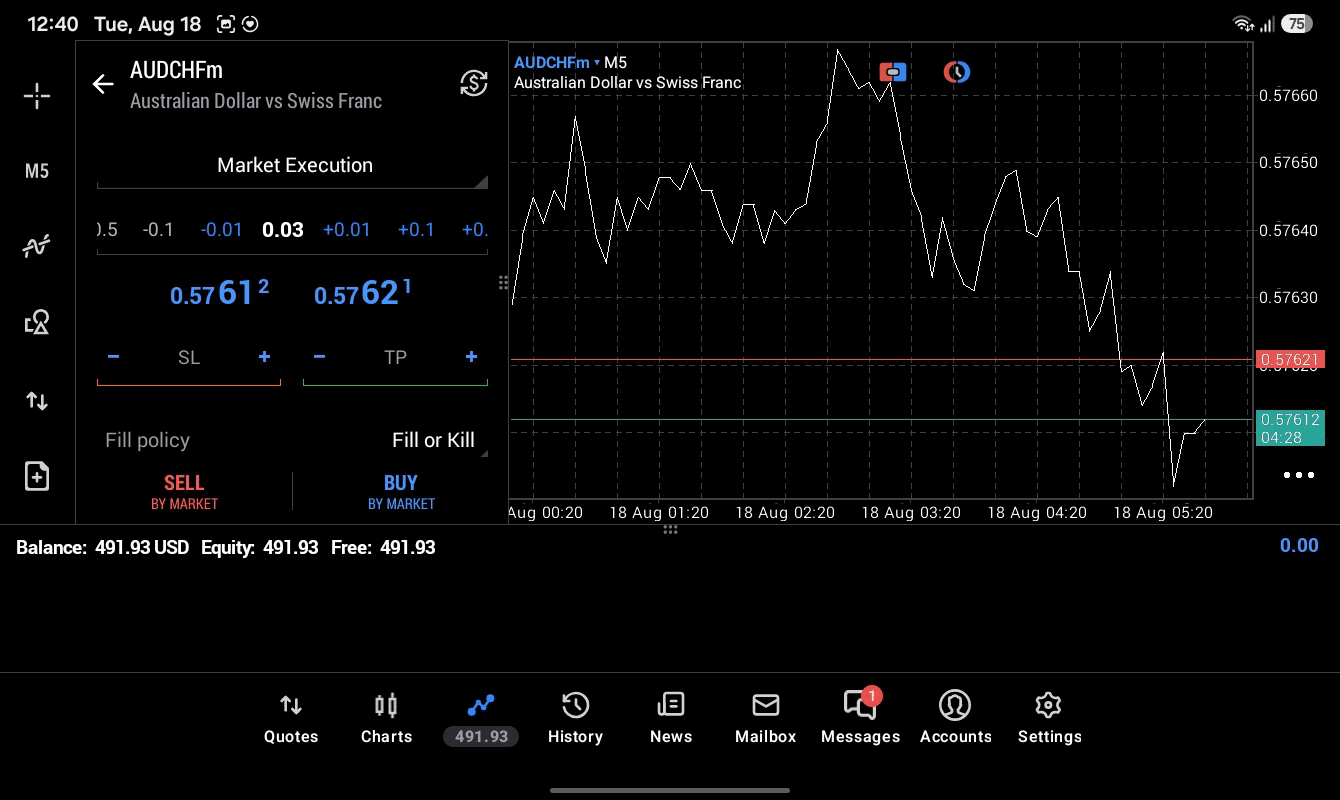Screen dimensions: 1340x800
Task: Open the M5 timeframe selector
Action: [x=37, y=171]
